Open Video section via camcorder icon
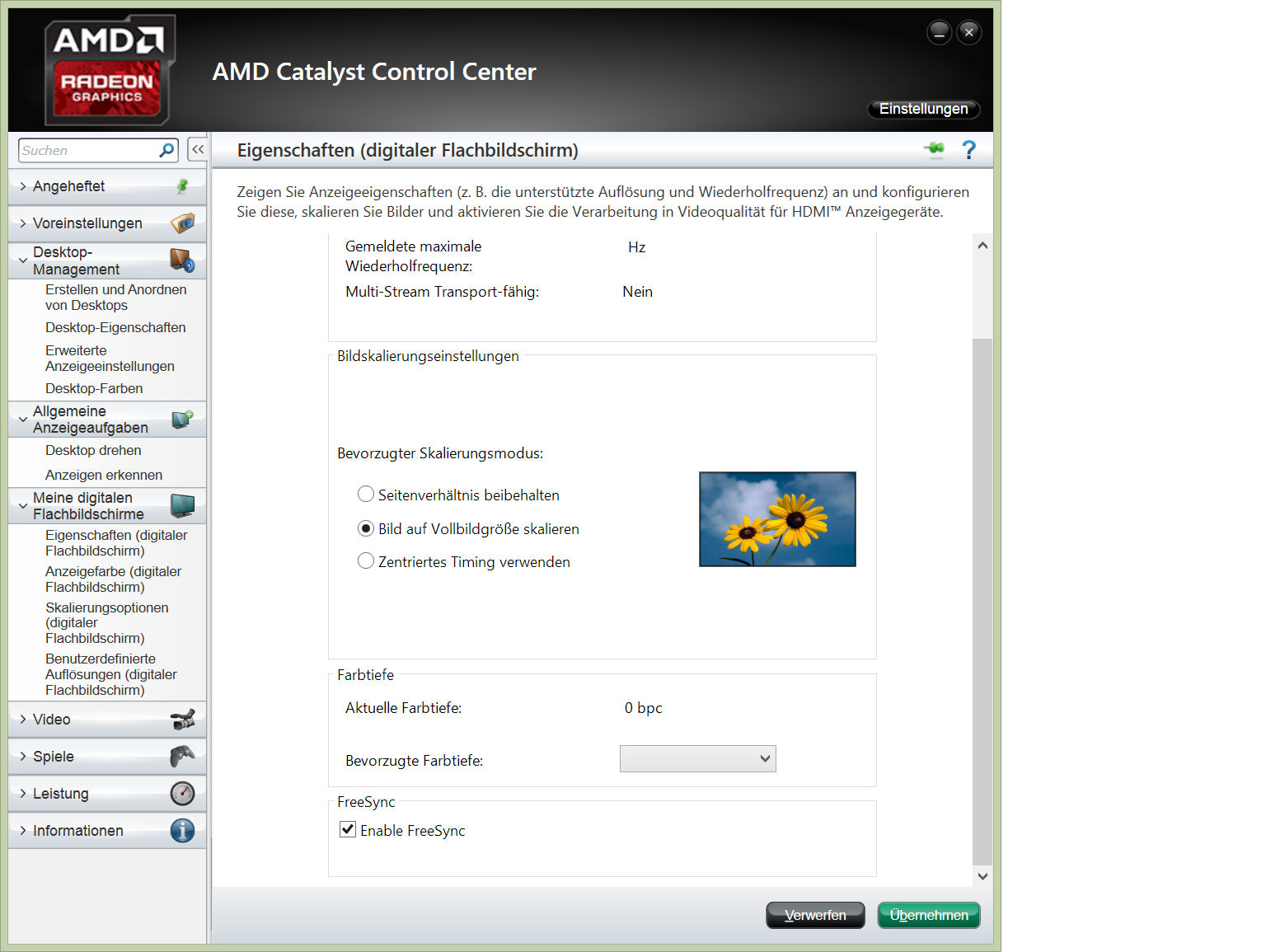This screenshot has height=952, width=1266. [183, 719]
